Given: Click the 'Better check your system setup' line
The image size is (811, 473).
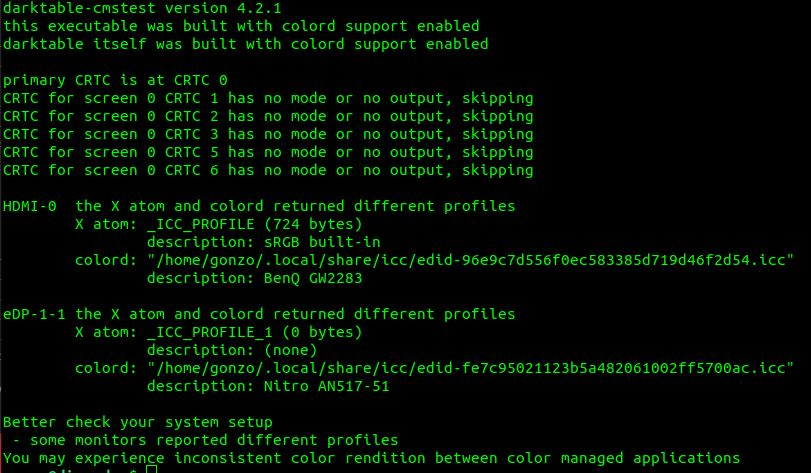Looking at the screenshot, I should pyautogui.click(x=137, y=423).
